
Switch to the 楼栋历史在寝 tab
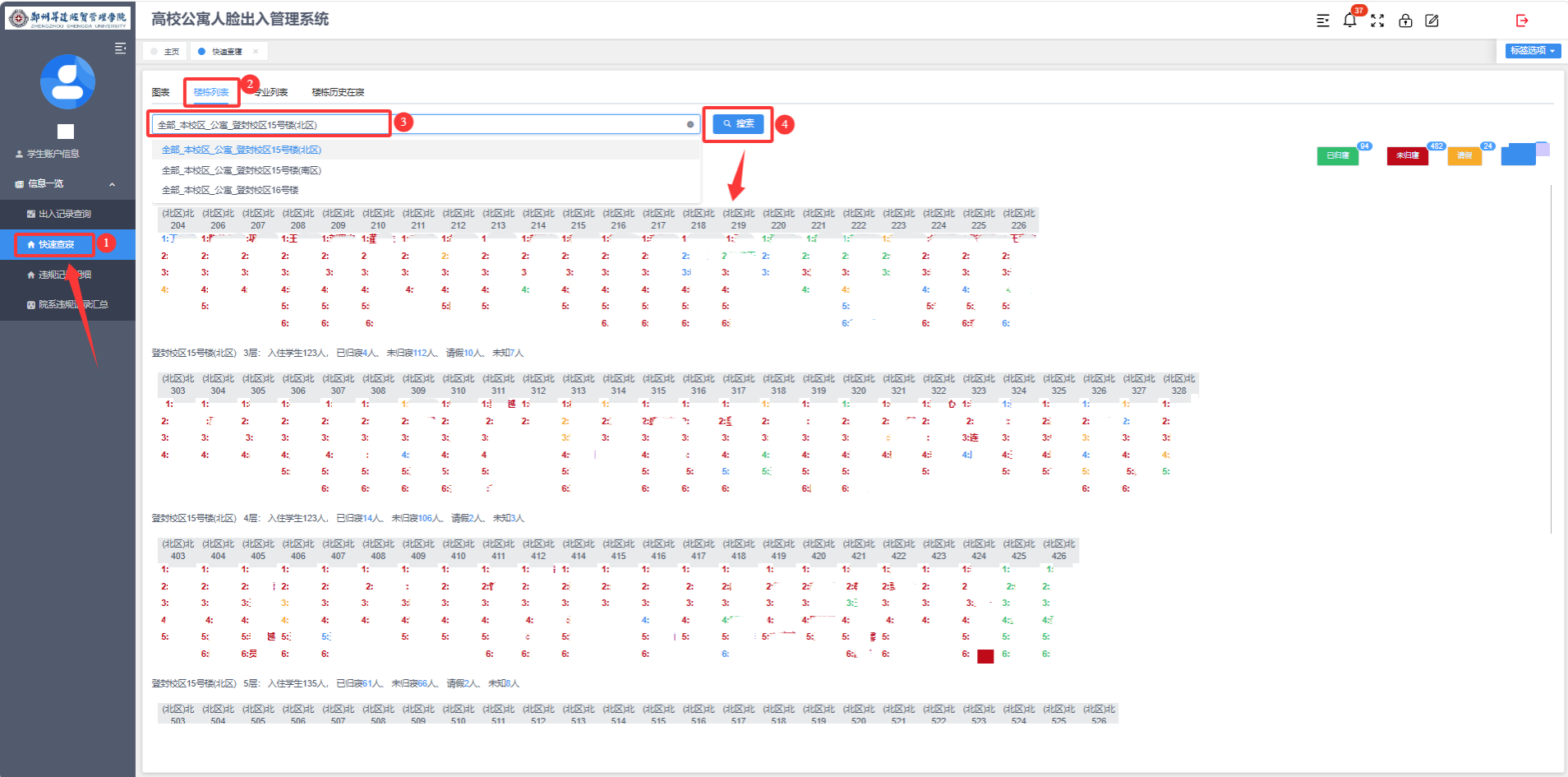click(x=338, y=92)
